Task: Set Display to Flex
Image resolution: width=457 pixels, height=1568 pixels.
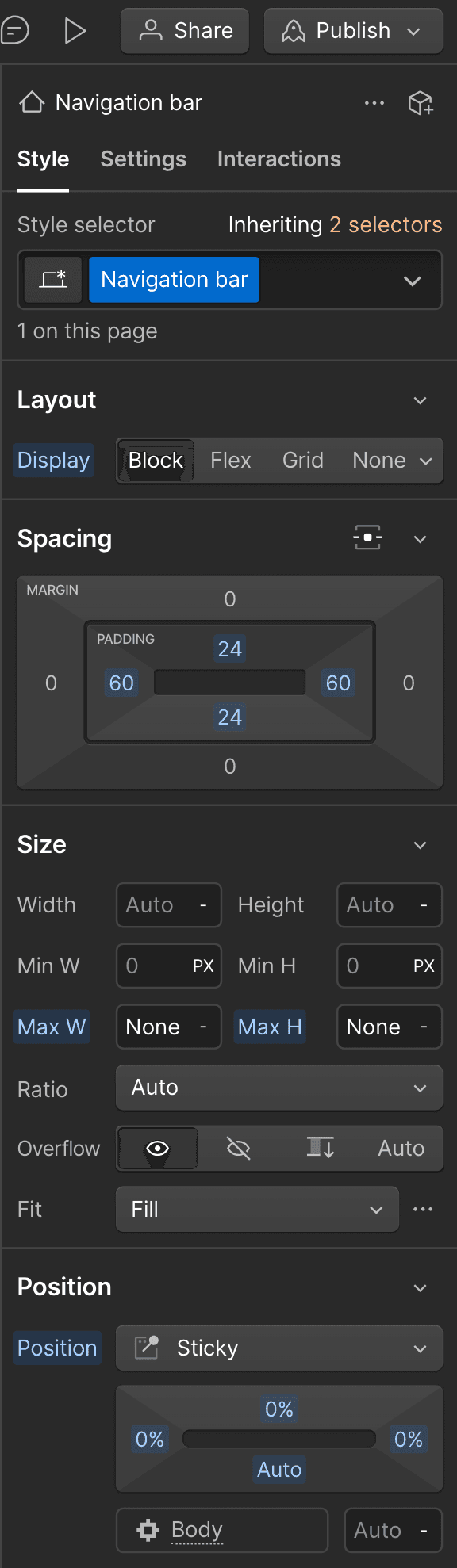Action: pyautogui.click(x=230, y=460)
